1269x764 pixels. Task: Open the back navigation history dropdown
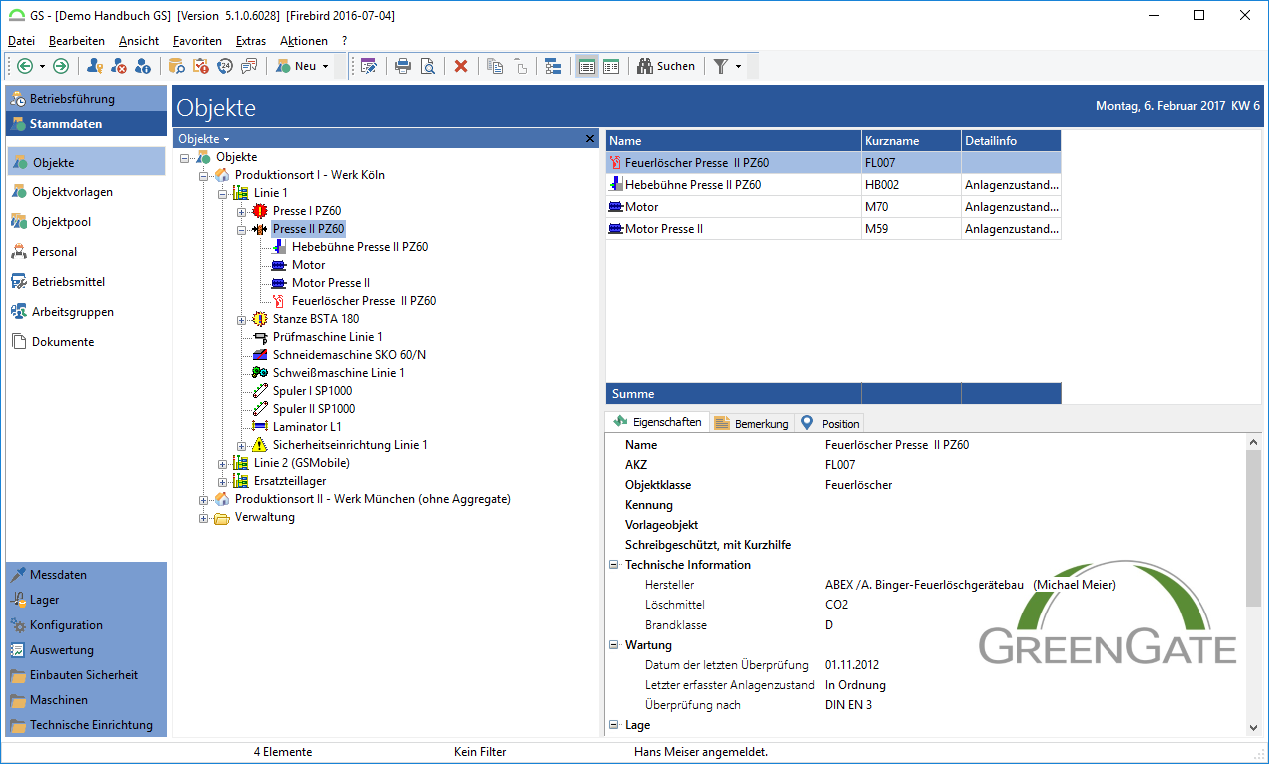(42, 66)
